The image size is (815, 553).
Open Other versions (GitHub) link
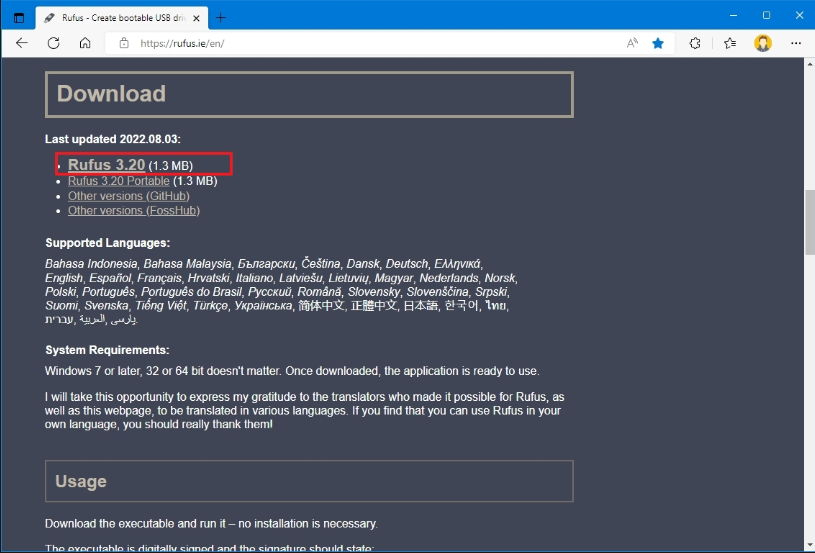tap(128, 196)
